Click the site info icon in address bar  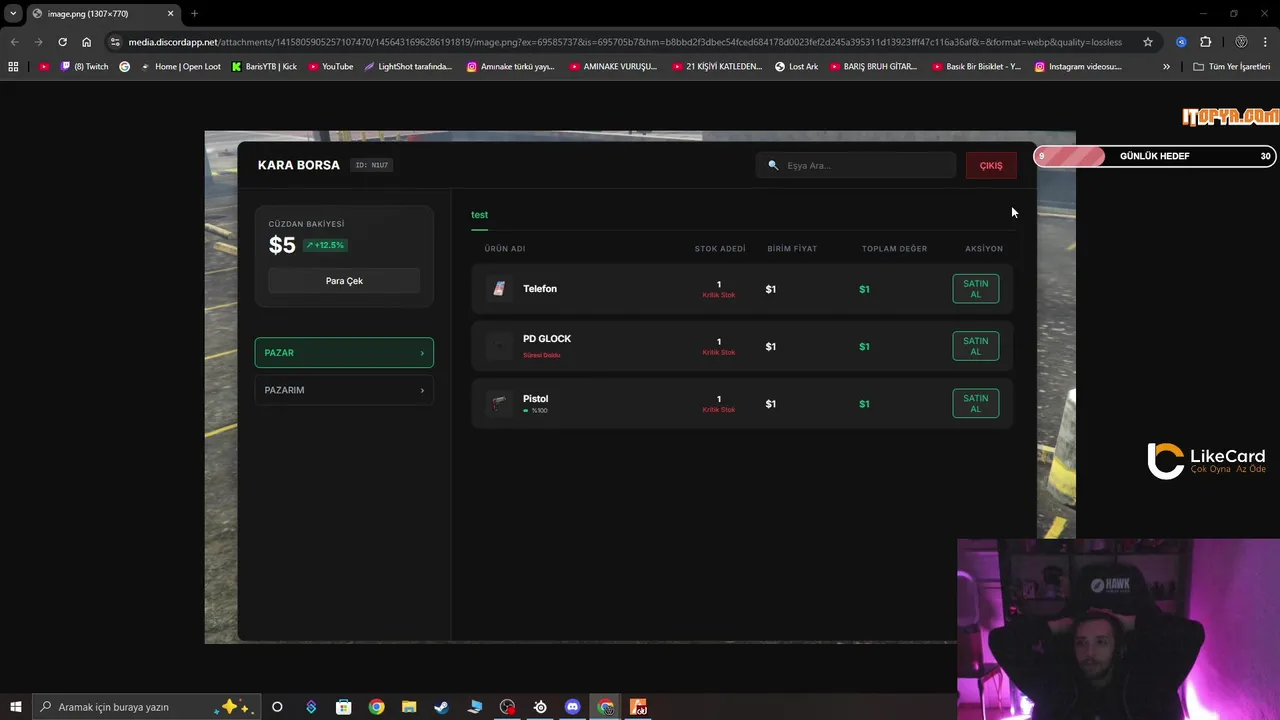[115, 42]
